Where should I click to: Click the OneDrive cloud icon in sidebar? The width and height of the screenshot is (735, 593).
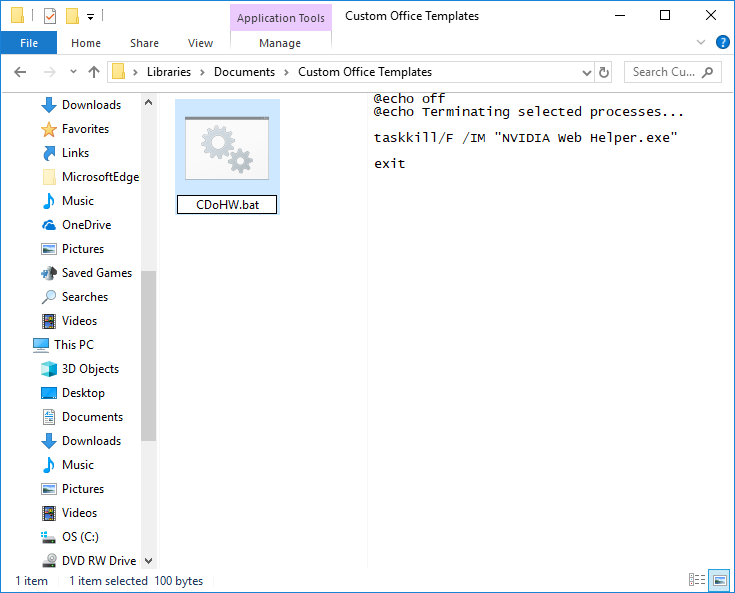tap(48, 225)
